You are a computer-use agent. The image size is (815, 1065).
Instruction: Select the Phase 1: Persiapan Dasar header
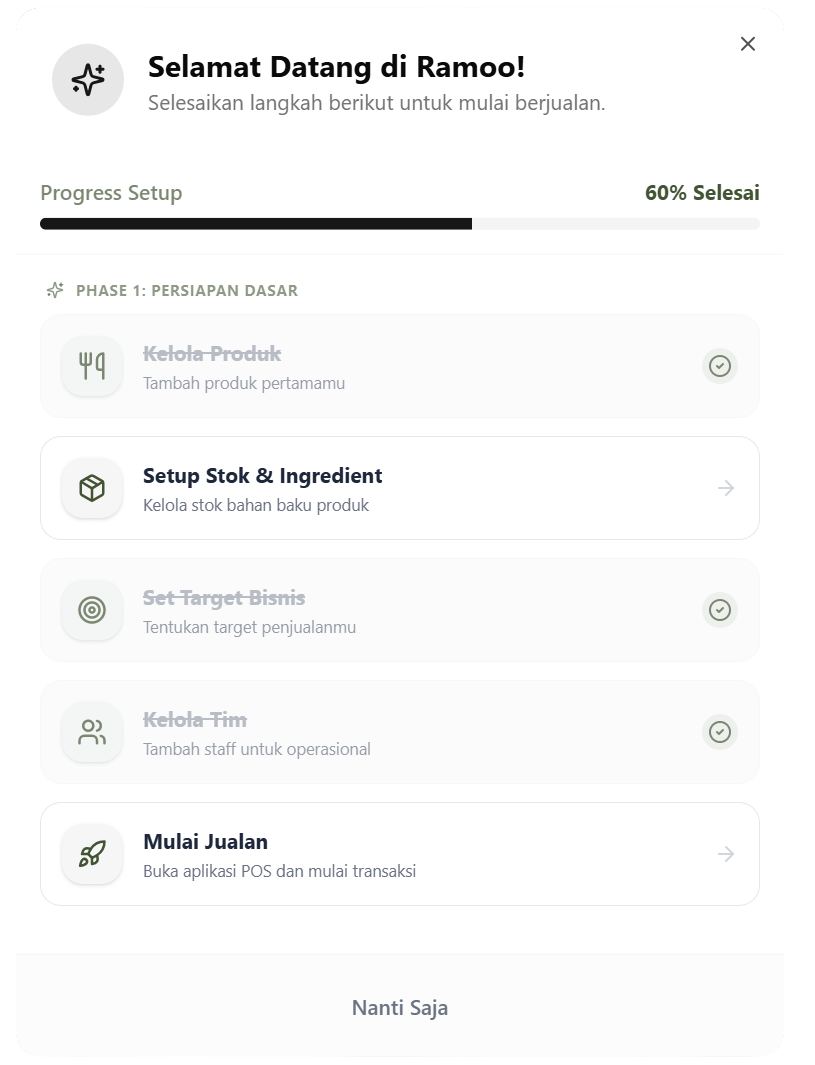point(186,291)
